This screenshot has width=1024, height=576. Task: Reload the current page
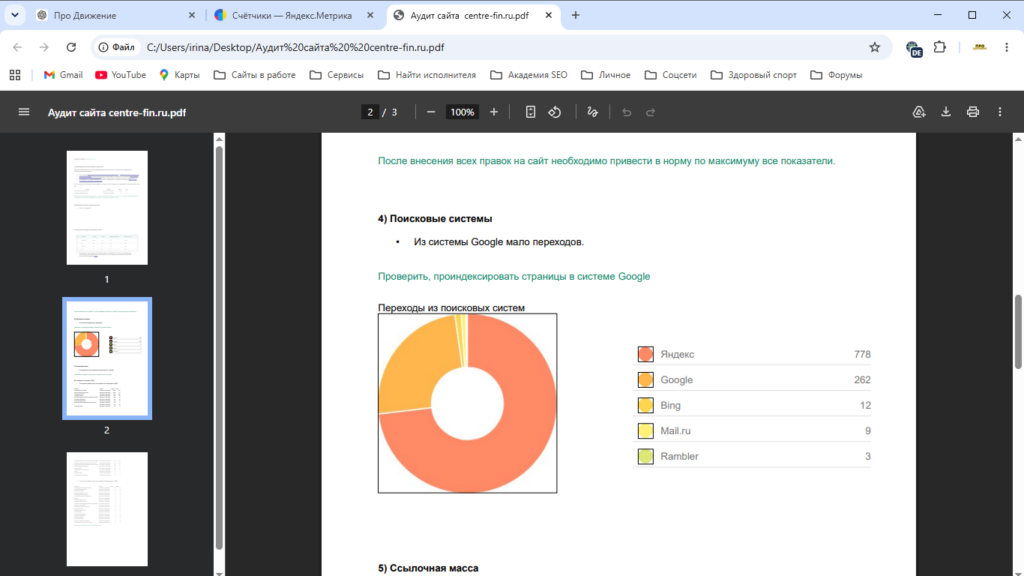[71, 47]
